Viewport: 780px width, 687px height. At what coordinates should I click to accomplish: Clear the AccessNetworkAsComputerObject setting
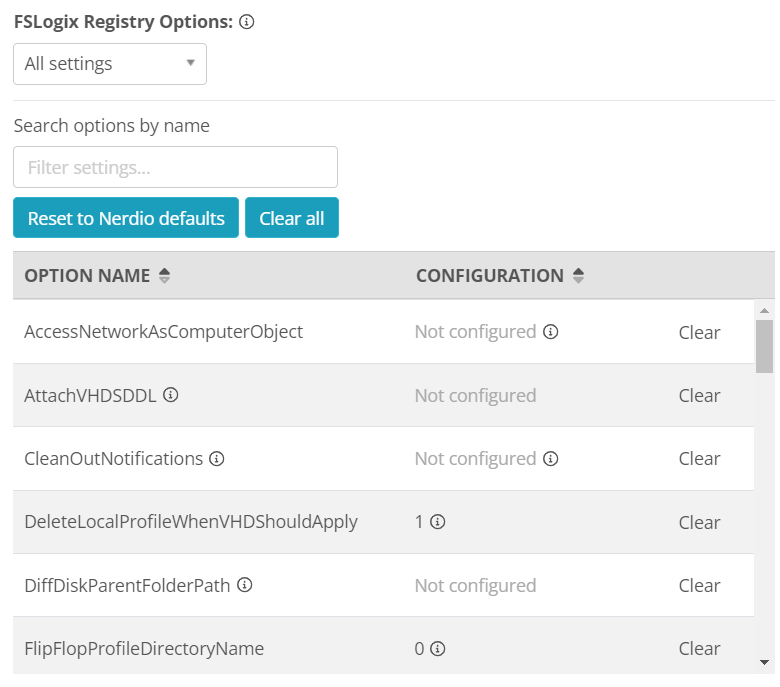(699, 333)
